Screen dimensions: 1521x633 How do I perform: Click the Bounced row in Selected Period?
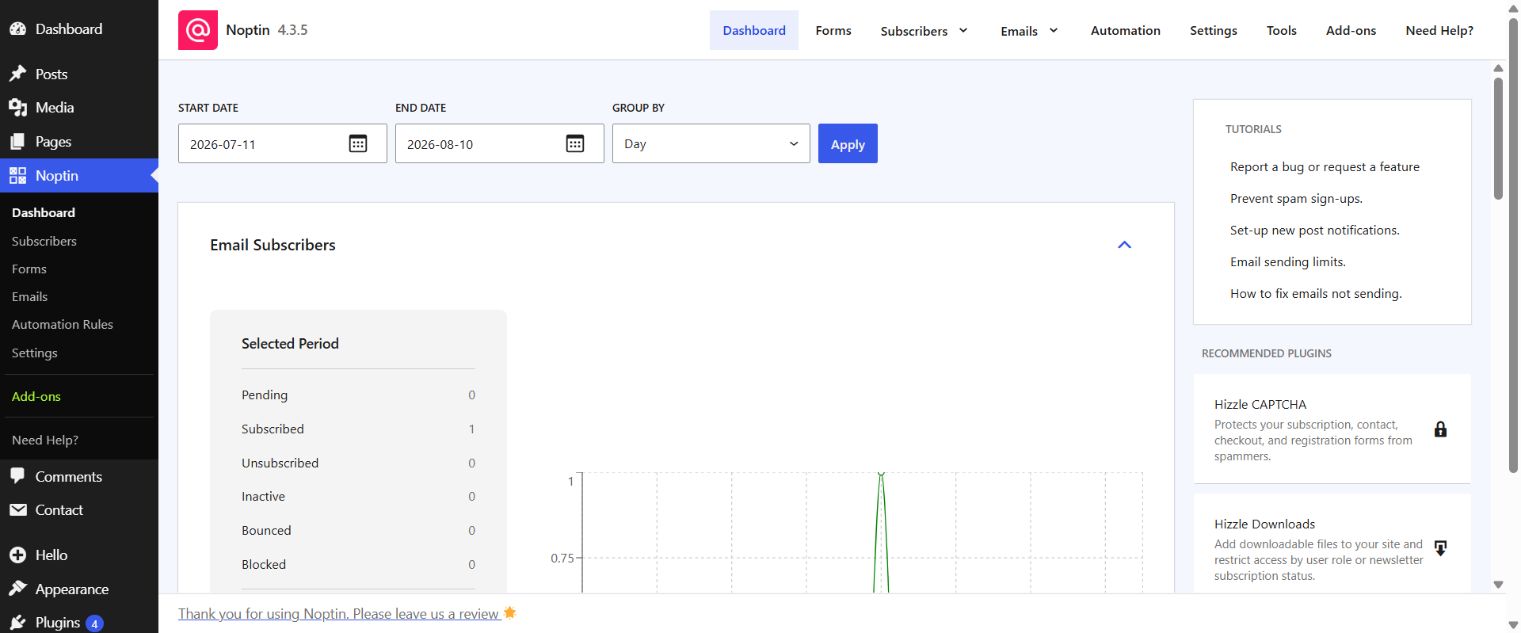point(358,531)
